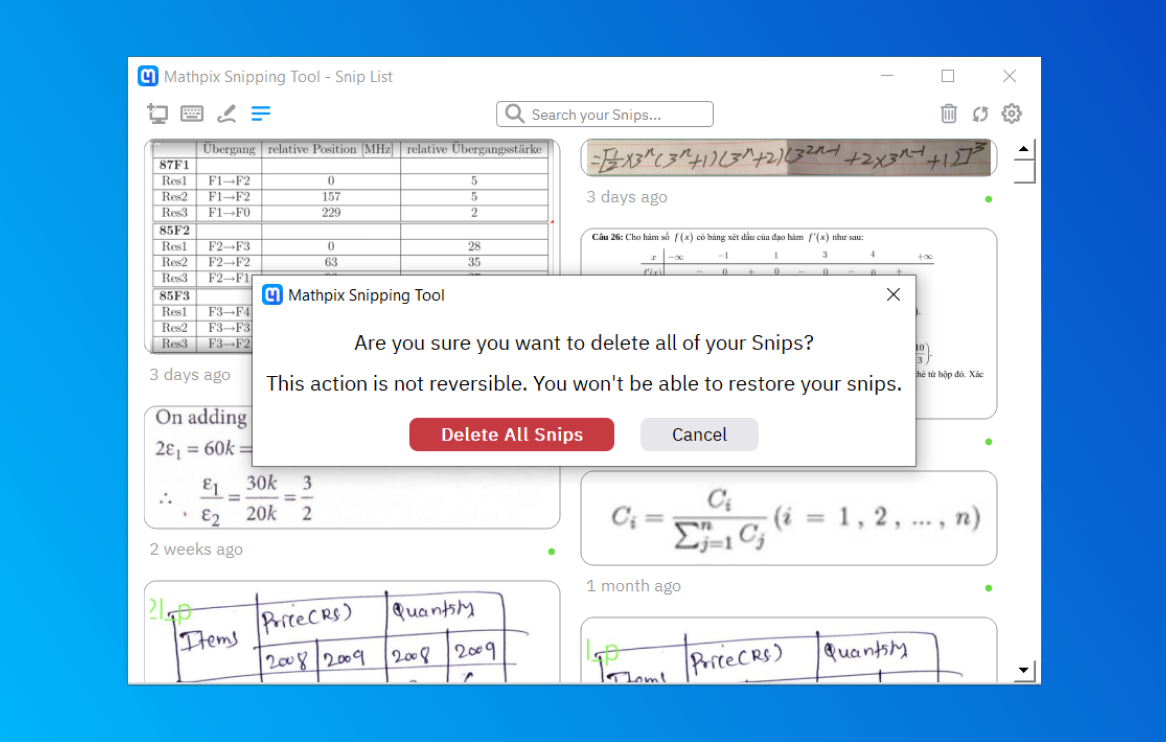Confirm with Delete All Snips button
1166x742 pixels.
(512, 434)
